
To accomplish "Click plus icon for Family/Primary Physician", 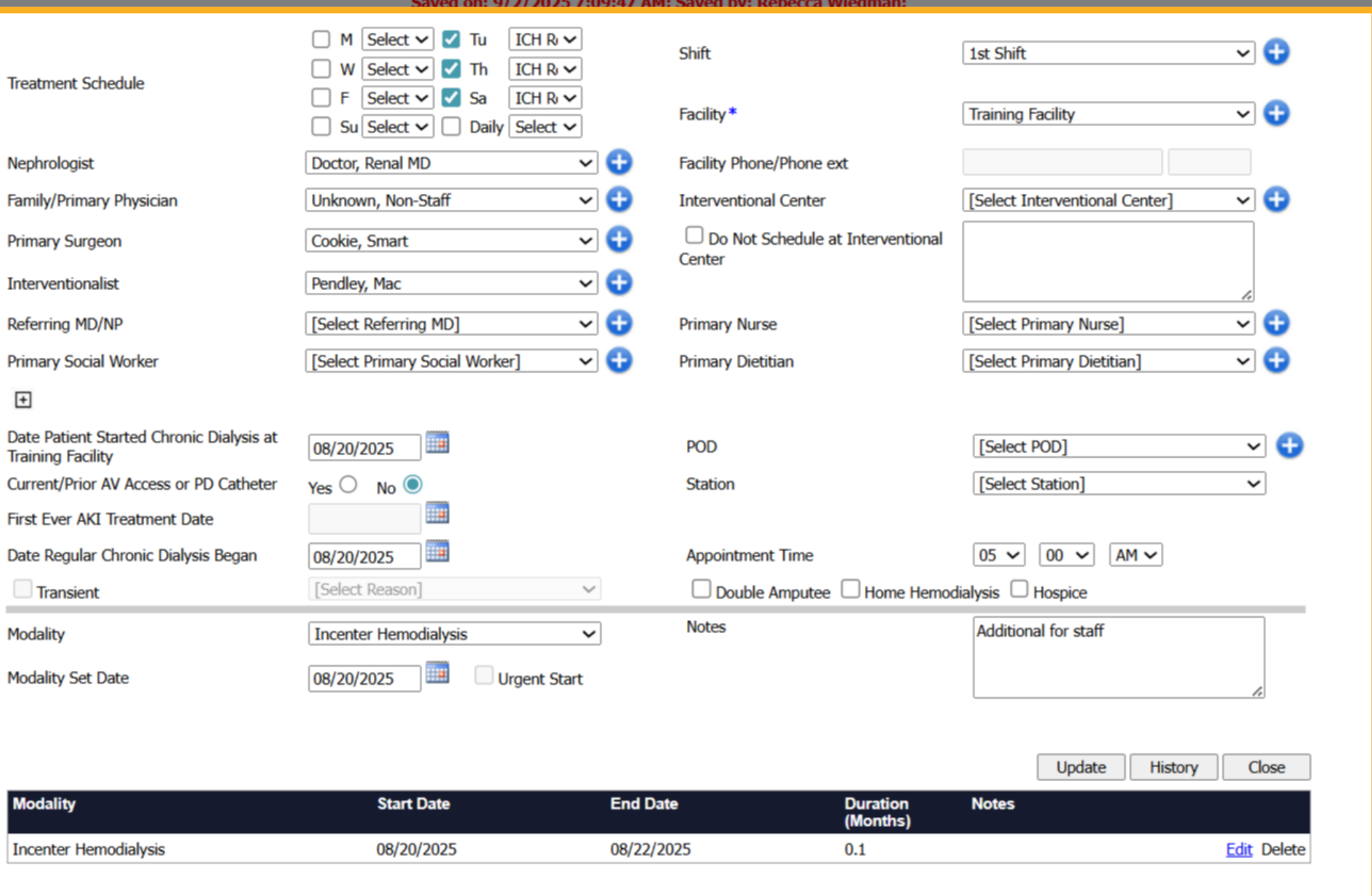I will point(619,200).
